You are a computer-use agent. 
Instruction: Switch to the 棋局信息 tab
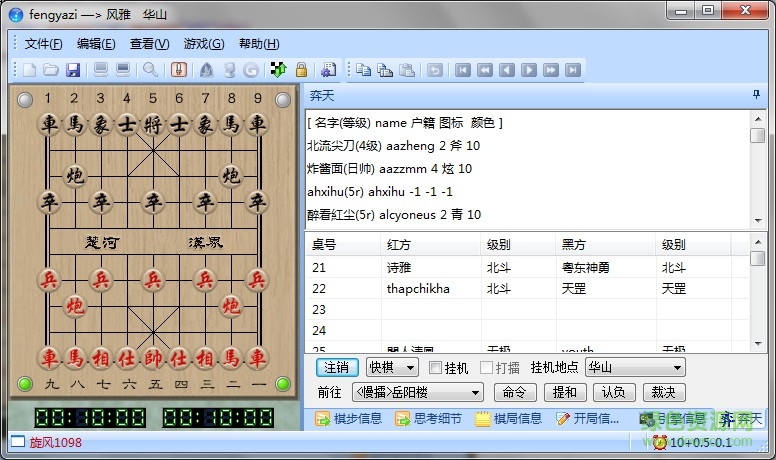pos(508,419)
